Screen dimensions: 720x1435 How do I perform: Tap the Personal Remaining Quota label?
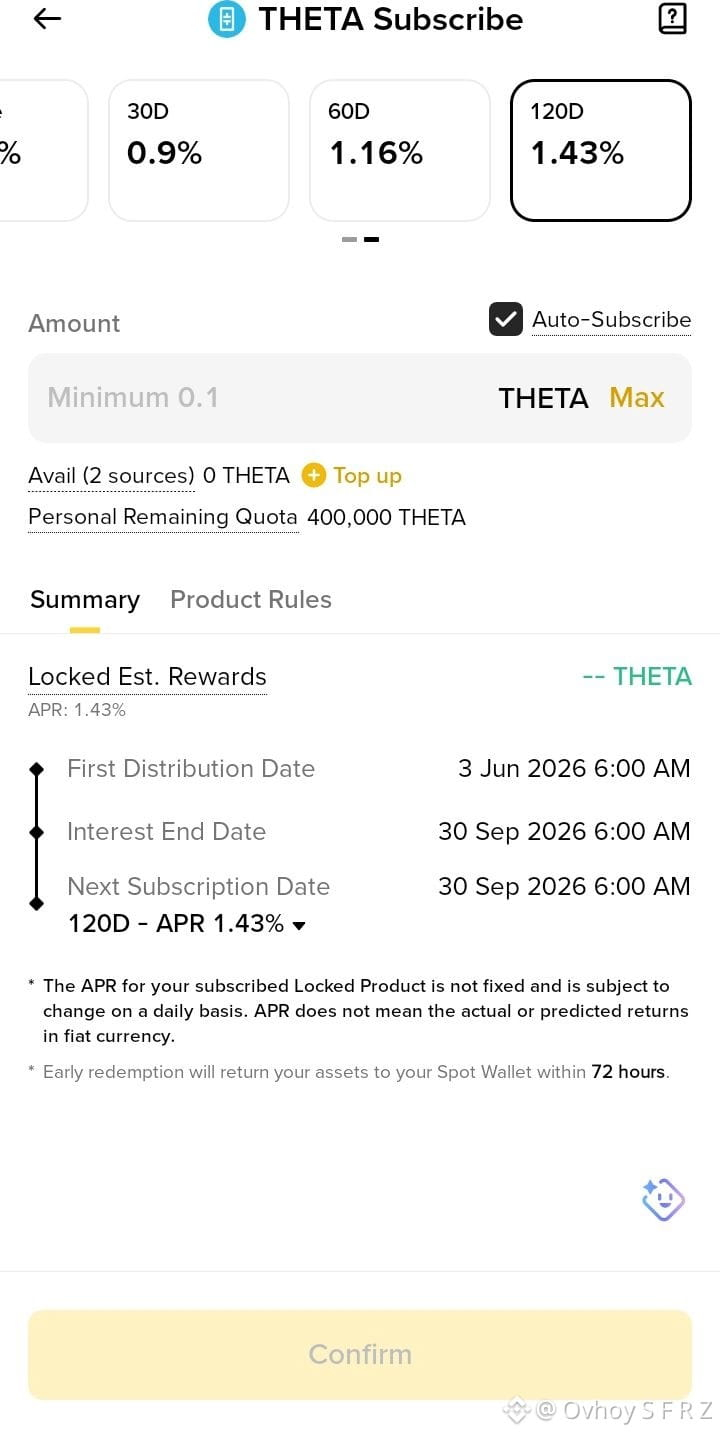(163, 517)
